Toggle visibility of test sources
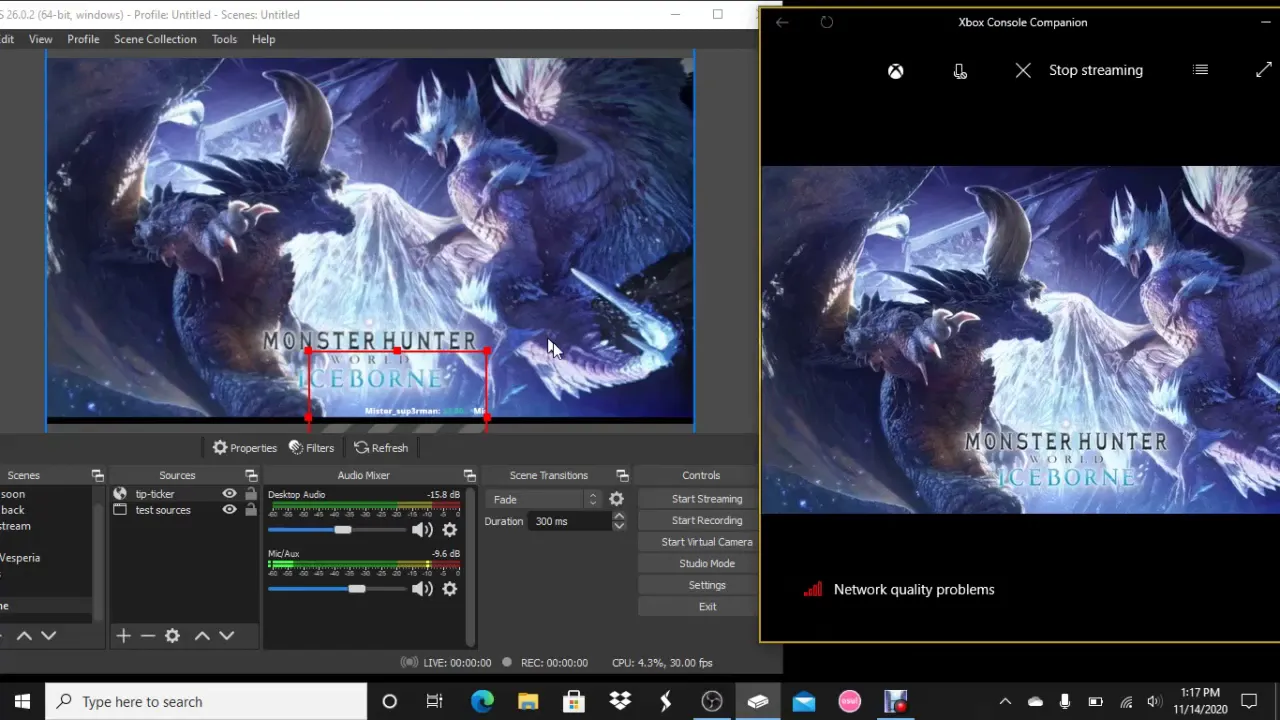Viewport: 1280px width, 720px height. point(229,510)
